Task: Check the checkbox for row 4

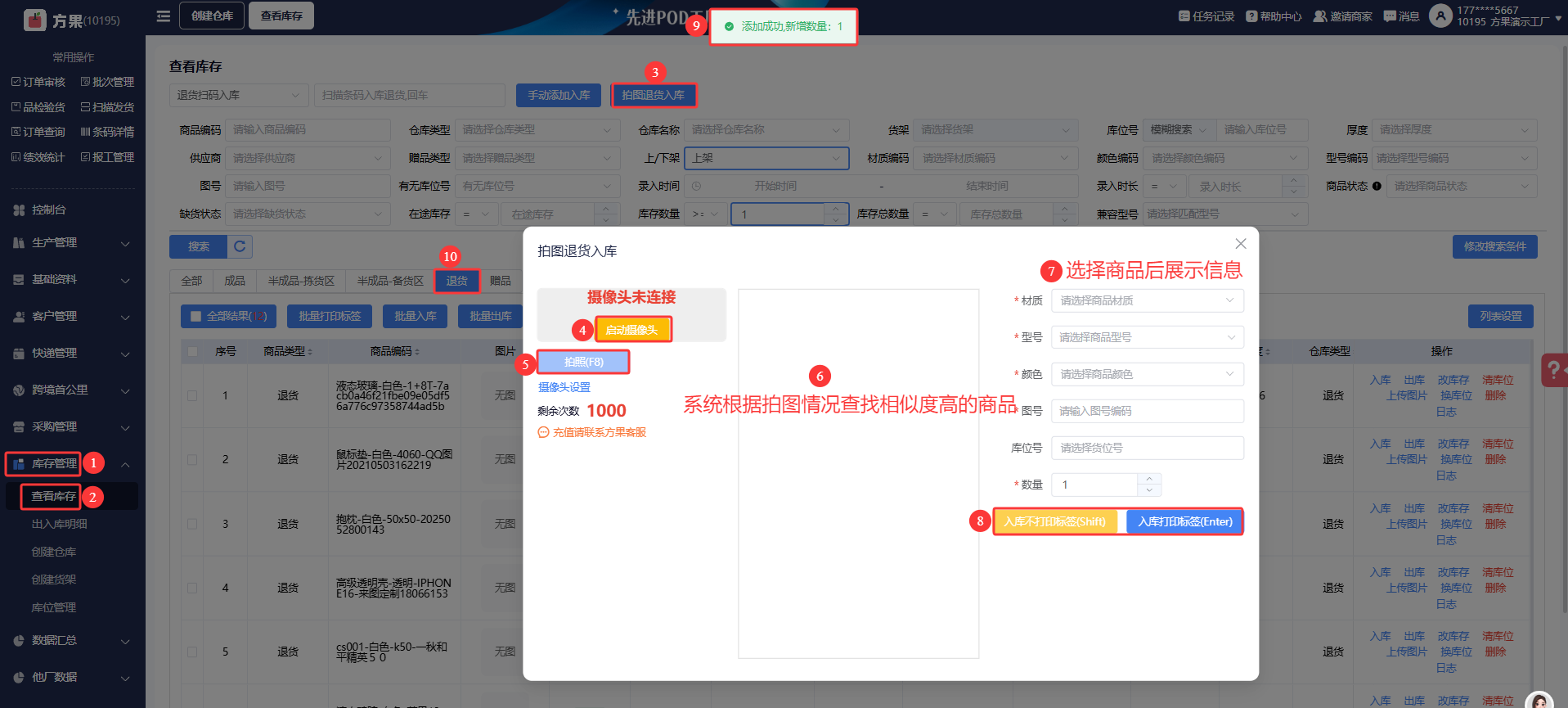Action: [192, 588]
